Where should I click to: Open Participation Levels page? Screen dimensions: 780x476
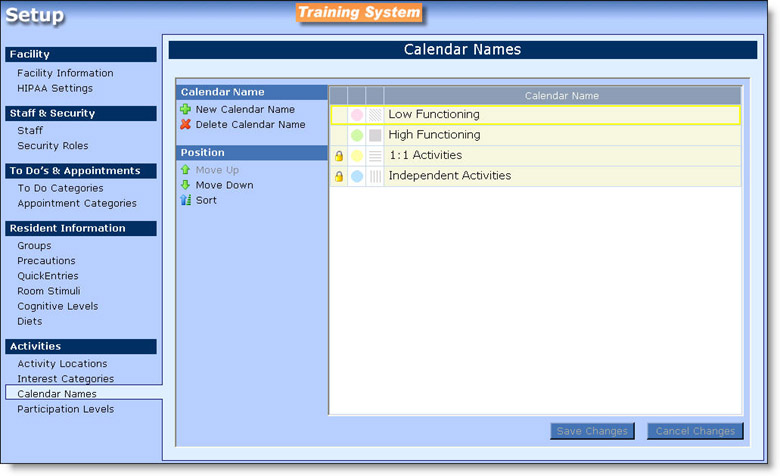pyautogui.click(x=65, y=409)
